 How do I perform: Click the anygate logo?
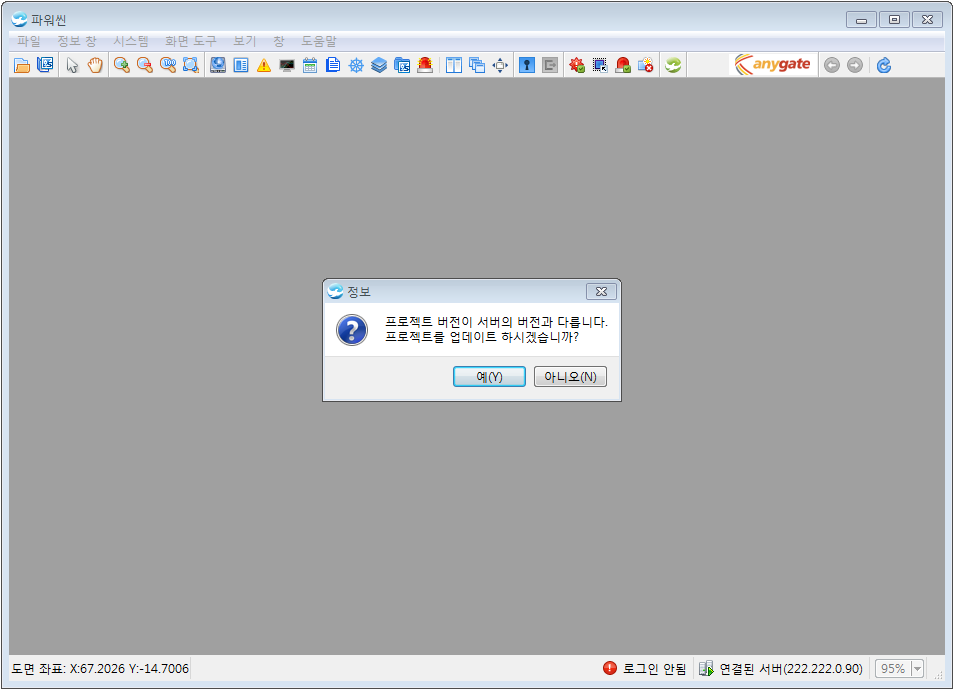772,64
